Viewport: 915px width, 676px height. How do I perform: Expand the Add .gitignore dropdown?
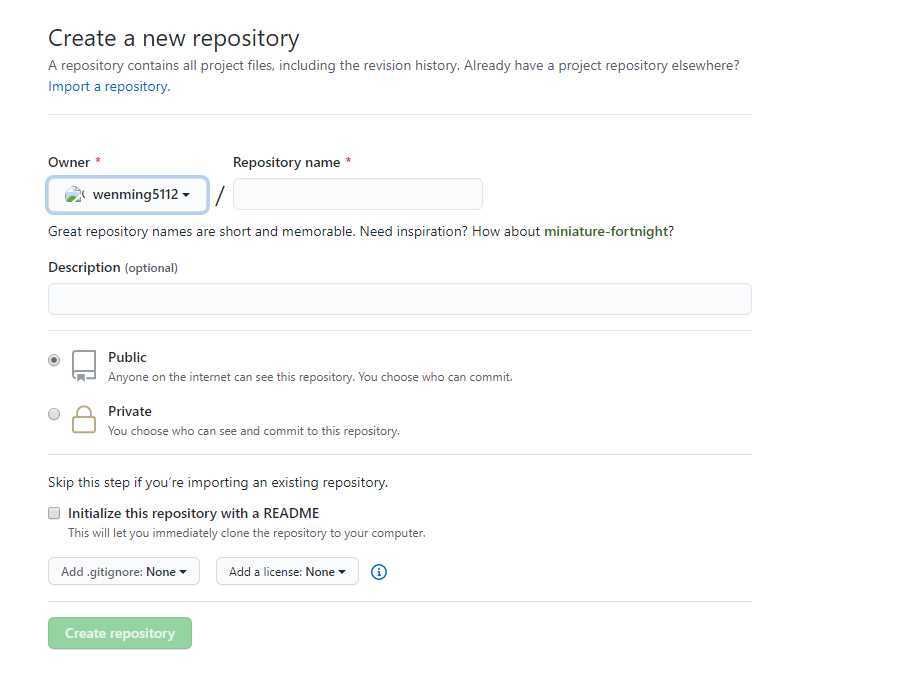pos(124,572)
